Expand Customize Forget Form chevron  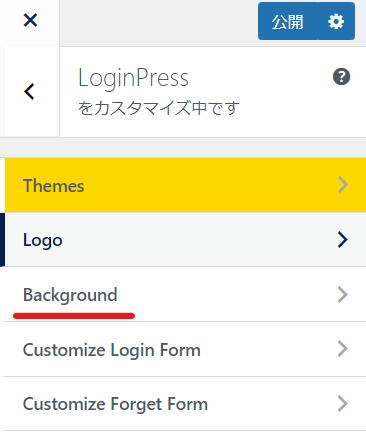tap(343, 404)
